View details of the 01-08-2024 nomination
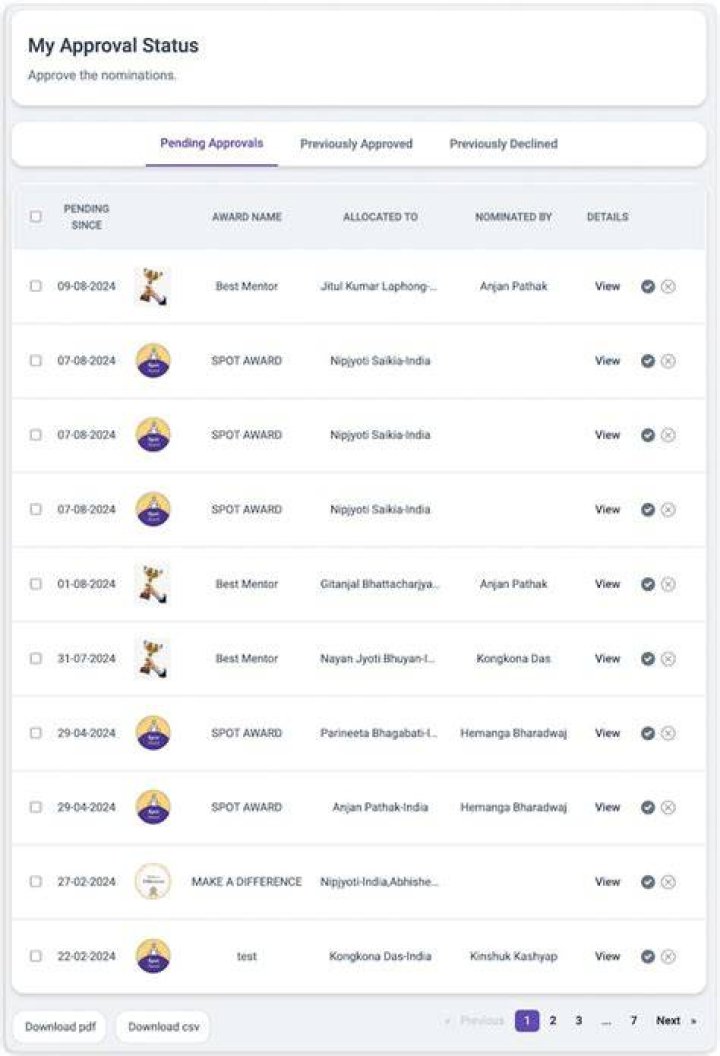This screenshot has width=720, height=1056. pos(608,584)
